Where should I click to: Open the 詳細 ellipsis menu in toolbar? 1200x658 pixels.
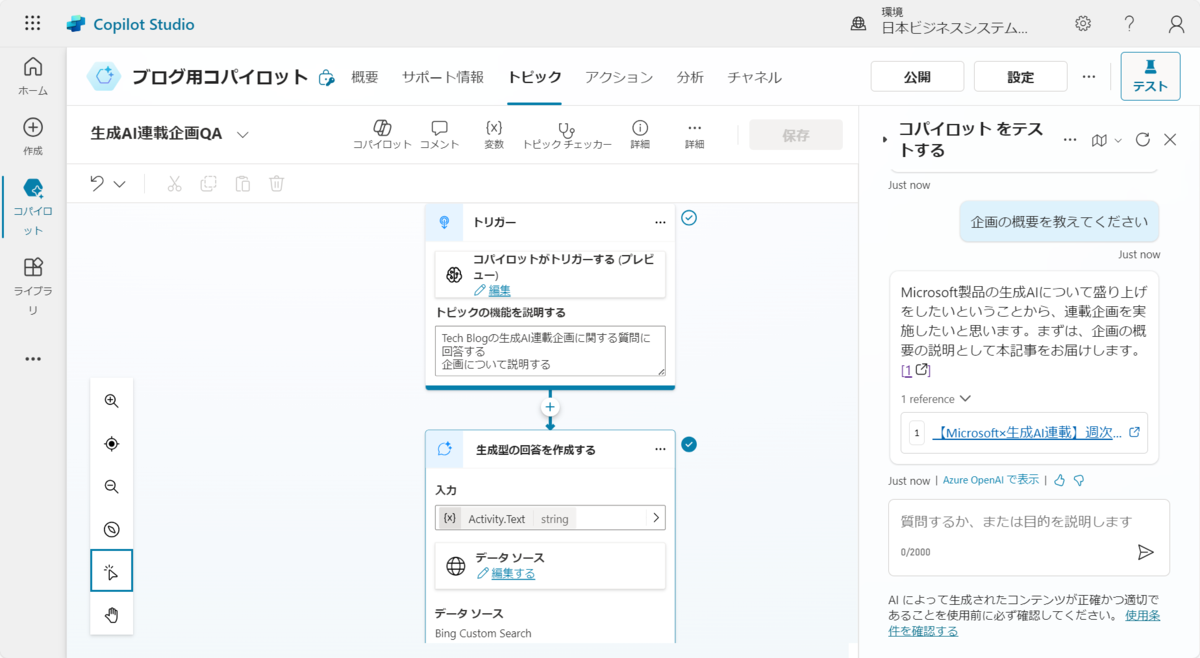point(695,135)
